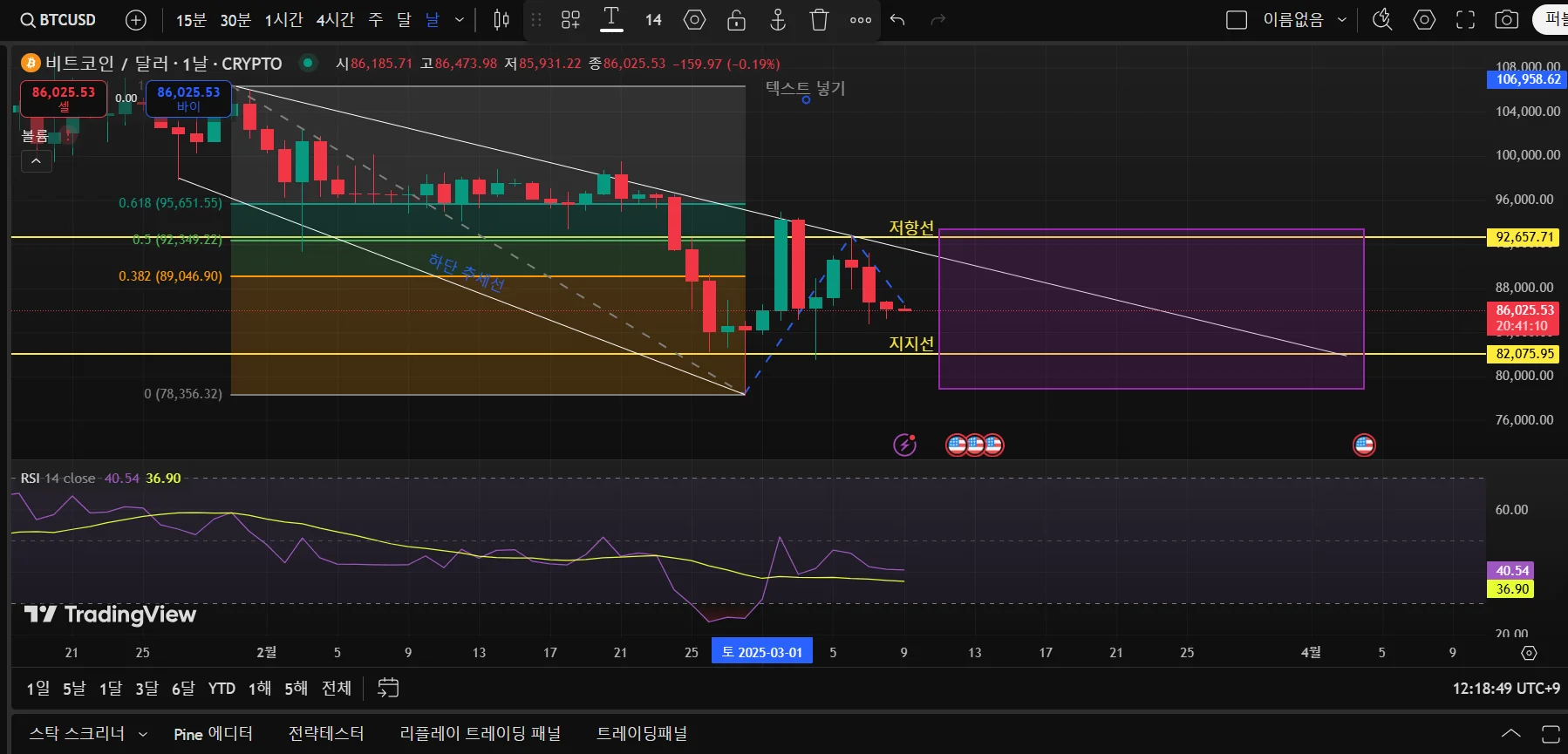Image resolution: width=1568 pixels, height=754 pixels.
Task: Set date range to 3달
Action: click(147, 689)
